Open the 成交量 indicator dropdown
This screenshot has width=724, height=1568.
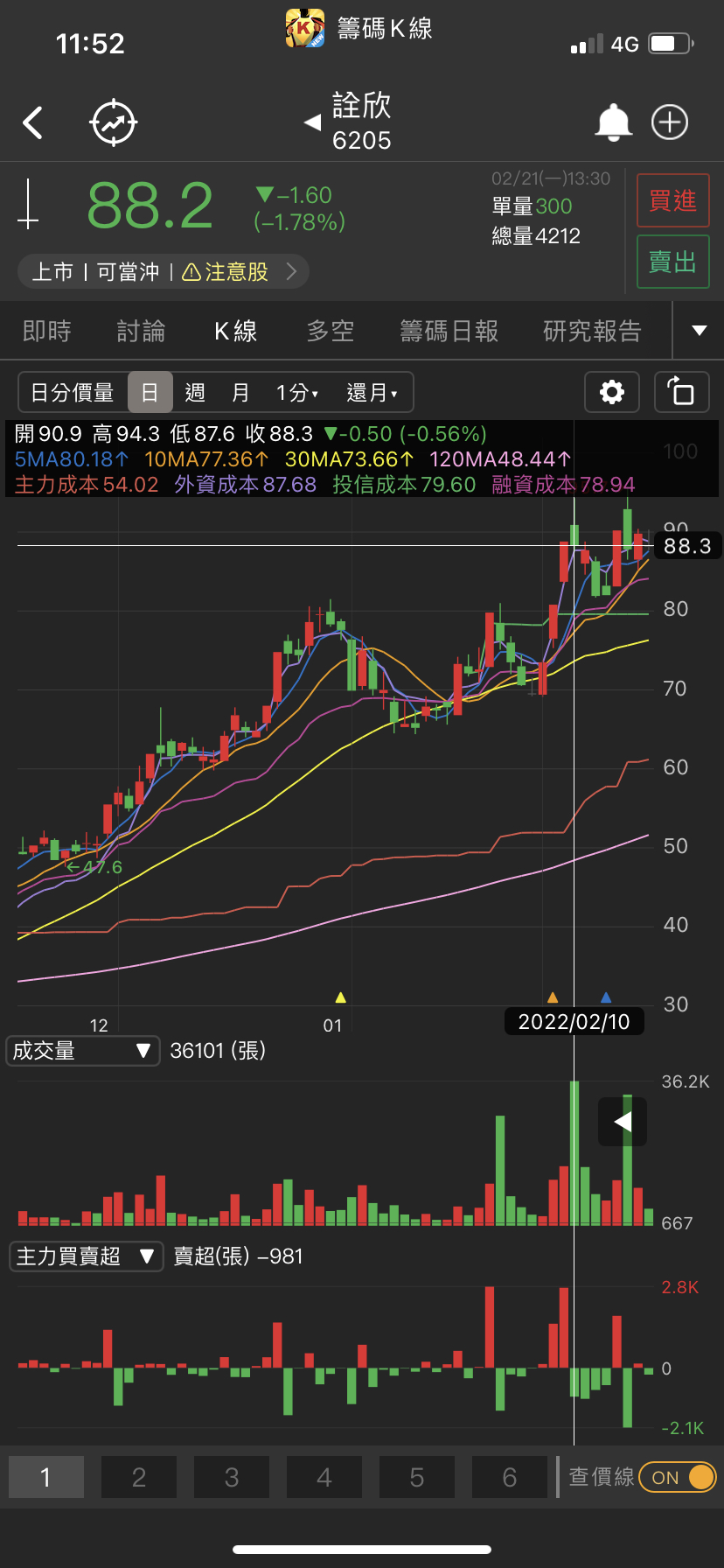pos(83,1051)
